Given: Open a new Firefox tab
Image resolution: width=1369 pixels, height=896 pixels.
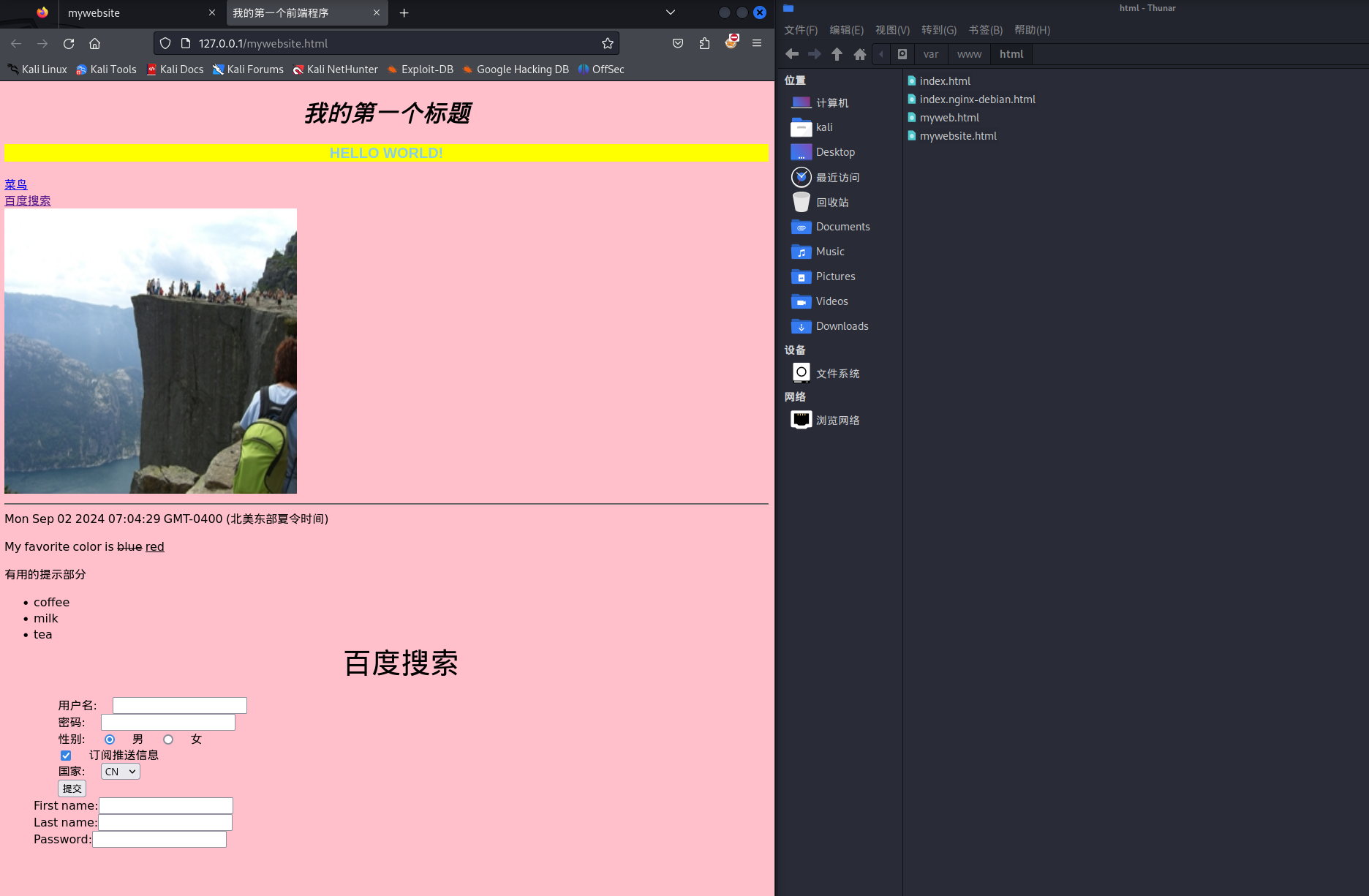Looking at the screenshot, I should (x=404, y=13).
